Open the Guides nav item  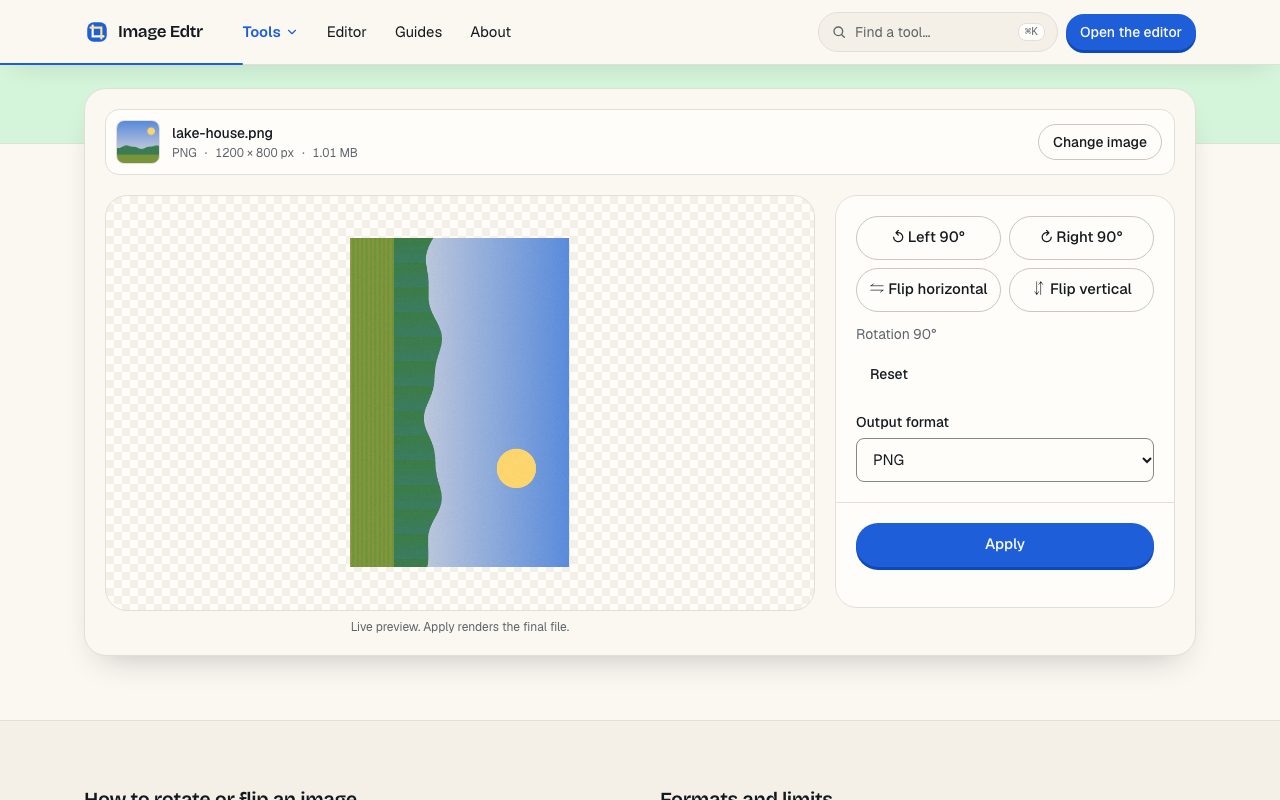click(x=418, y=32)
